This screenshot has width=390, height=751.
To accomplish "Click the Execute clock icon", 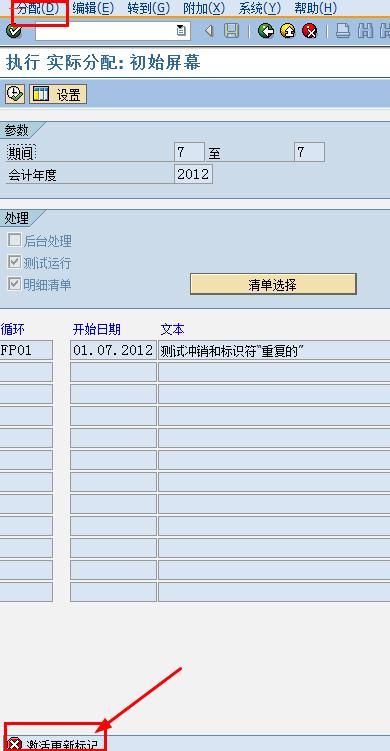I will click(x=15, y=93).
